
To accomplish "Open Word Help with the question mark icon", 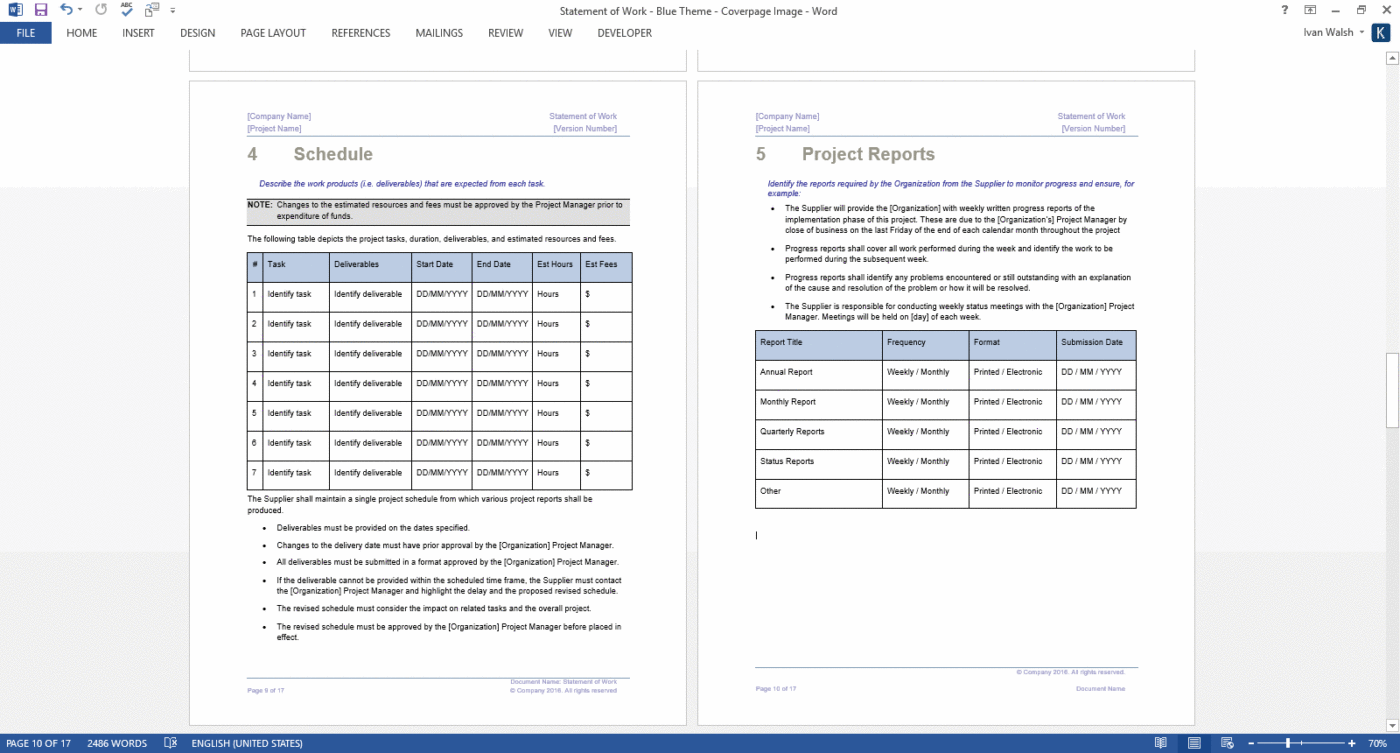I will [x=1284, y=9].
